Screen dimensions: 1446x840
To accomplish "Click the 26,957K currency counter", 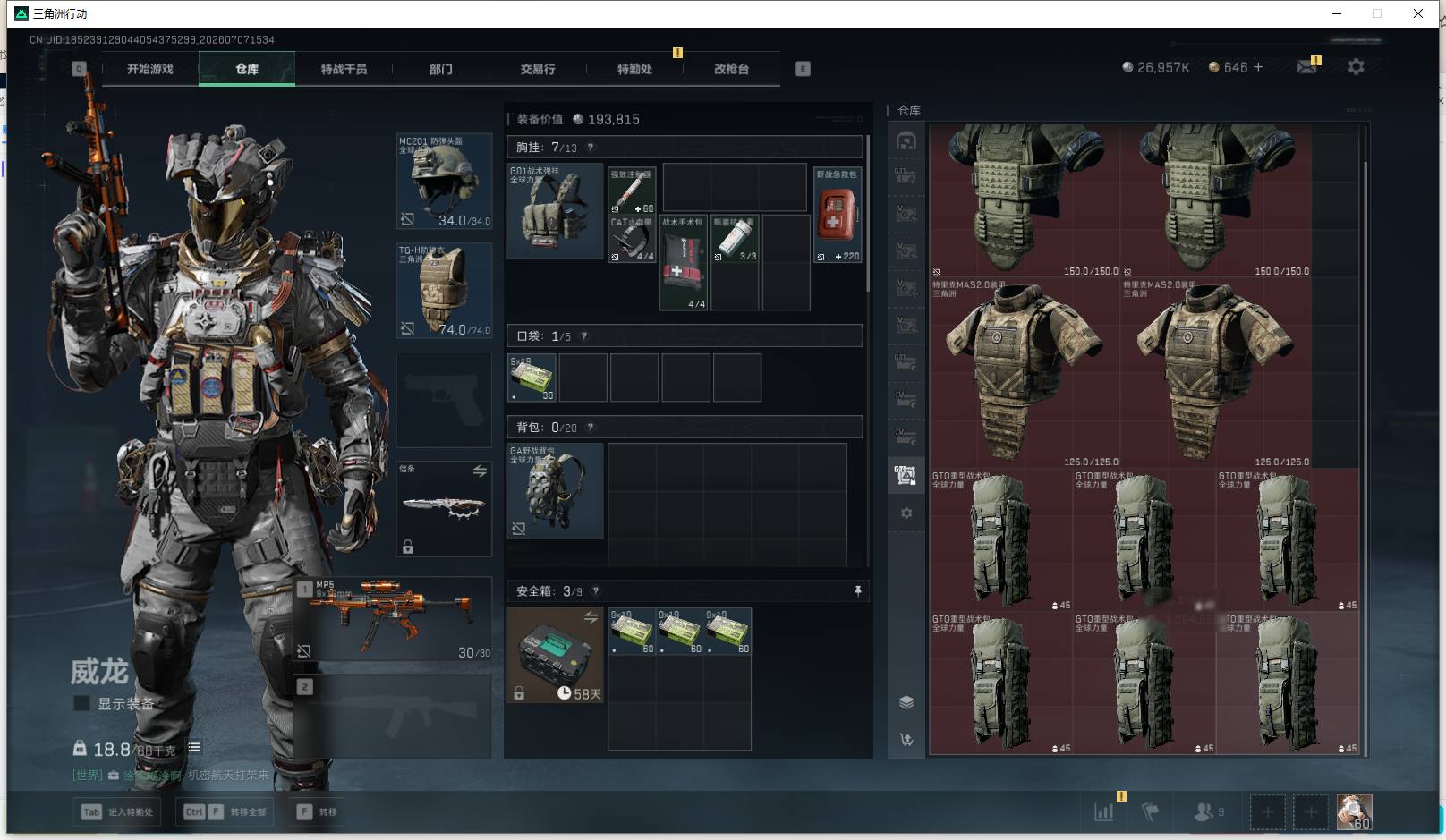I will coord(1155,67).
